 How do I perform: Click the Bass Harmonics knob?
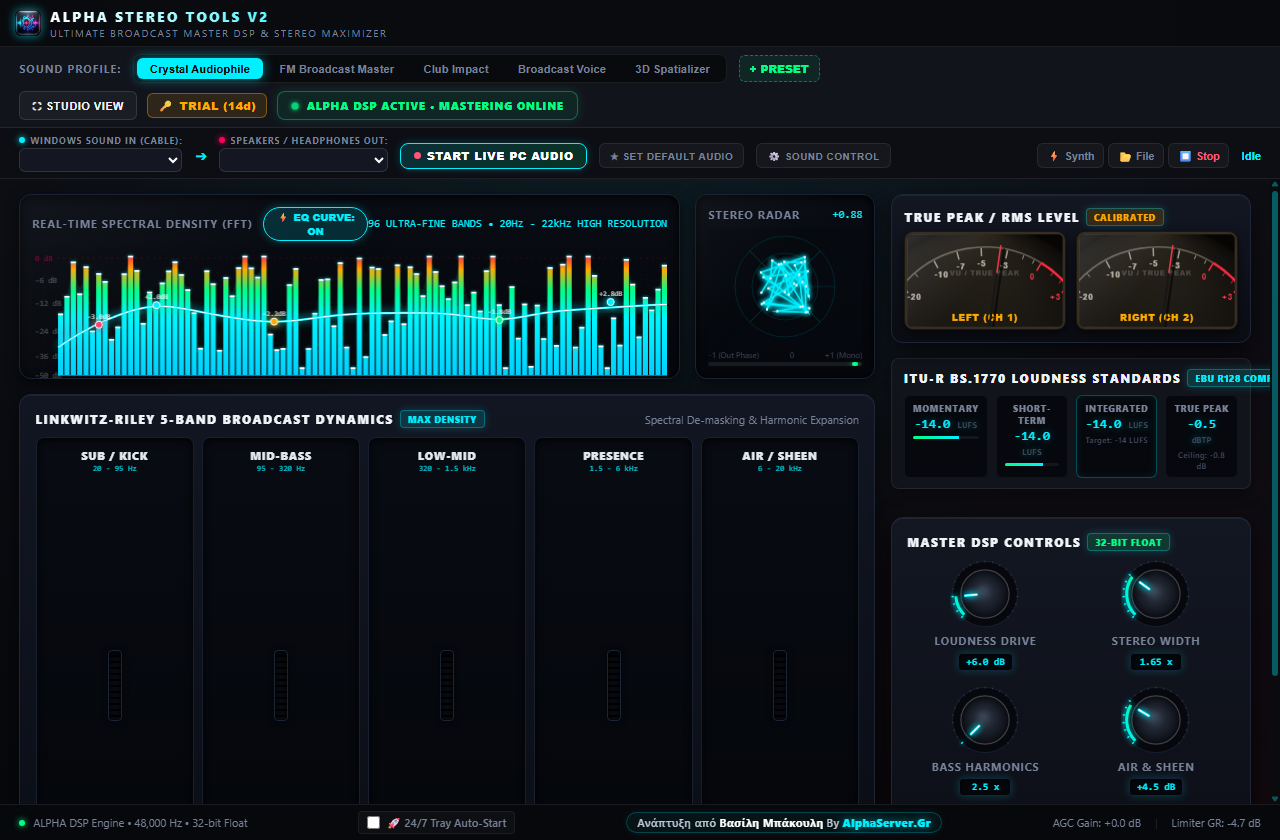985,720
